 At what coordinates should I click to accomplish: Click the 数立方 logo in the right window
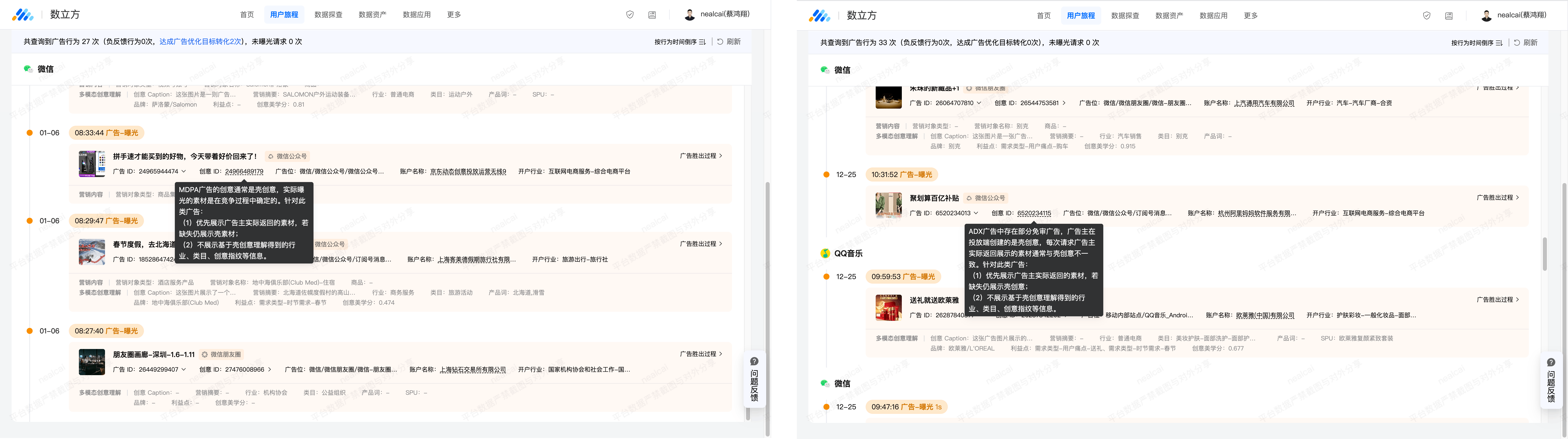point(819,15)
